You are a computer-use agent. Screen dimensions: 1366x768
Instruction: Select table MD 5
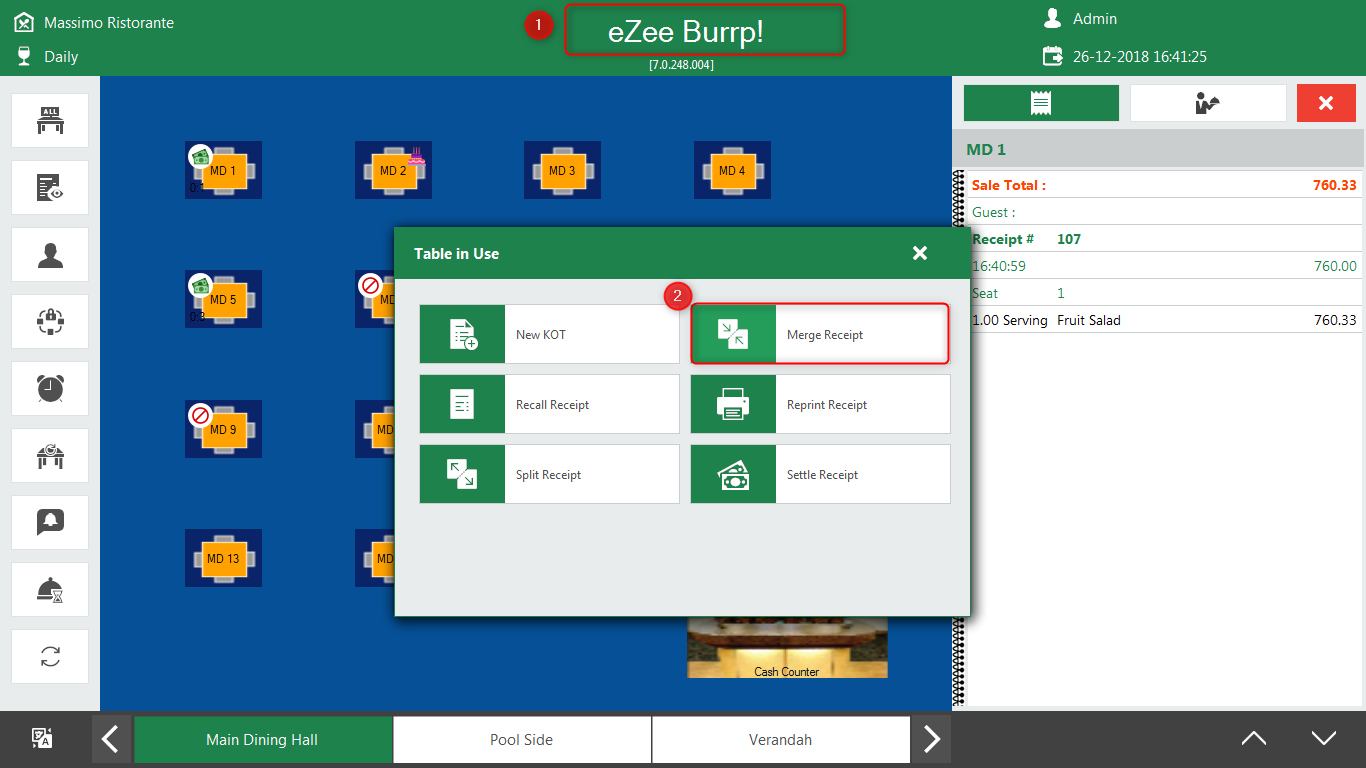[x=223, y=299]
